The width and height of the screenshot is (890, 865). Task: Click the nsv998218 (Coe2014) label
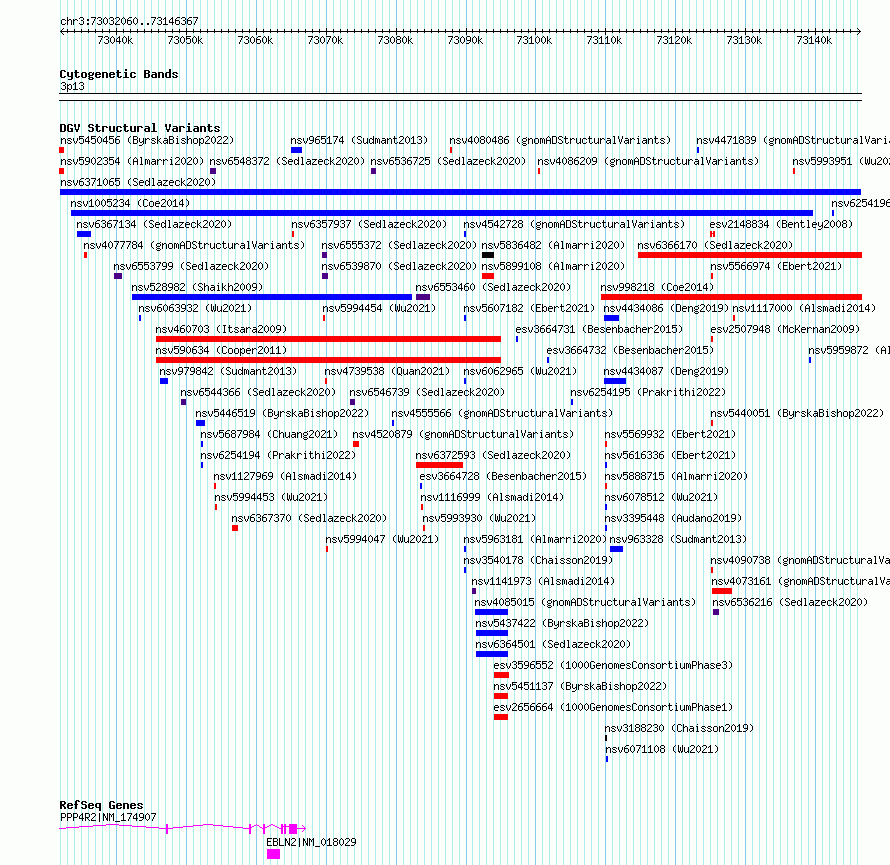coord(657,287)
